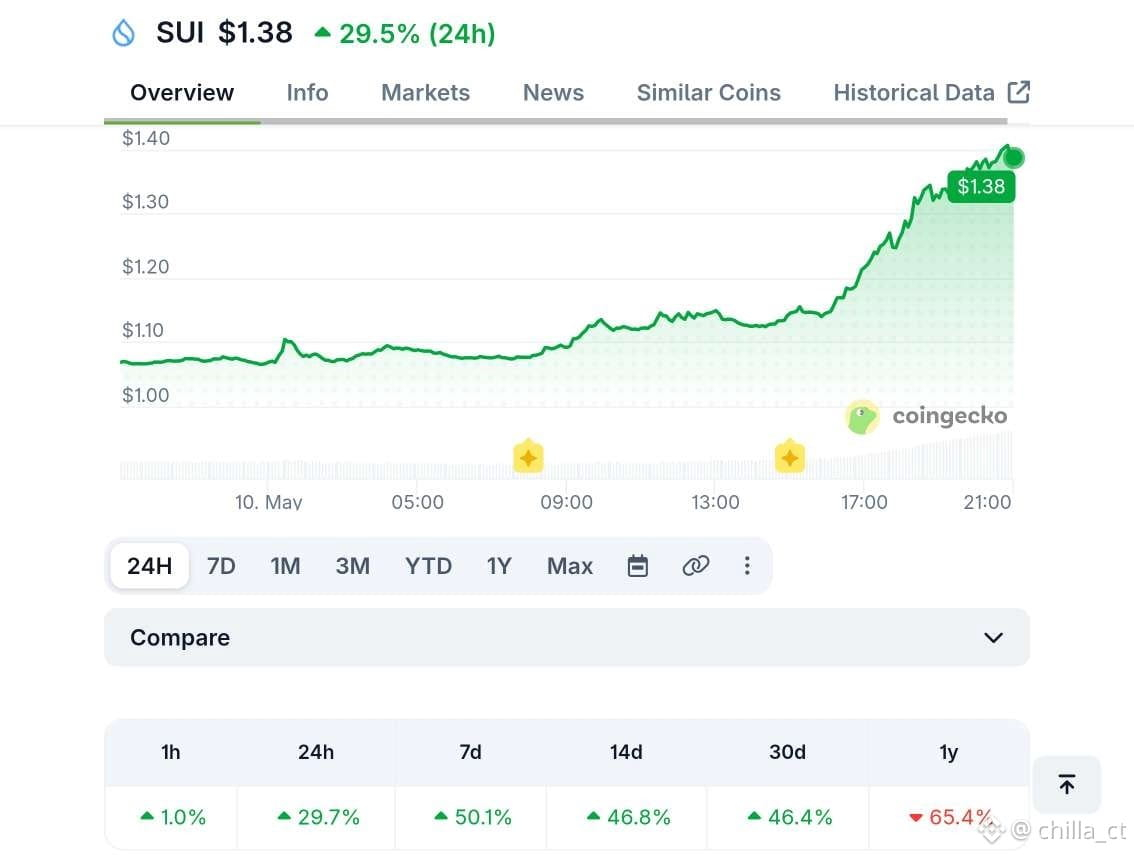The image size is (1134, 855).
Task: Click the 1h column header
Action: click(171, 752)
